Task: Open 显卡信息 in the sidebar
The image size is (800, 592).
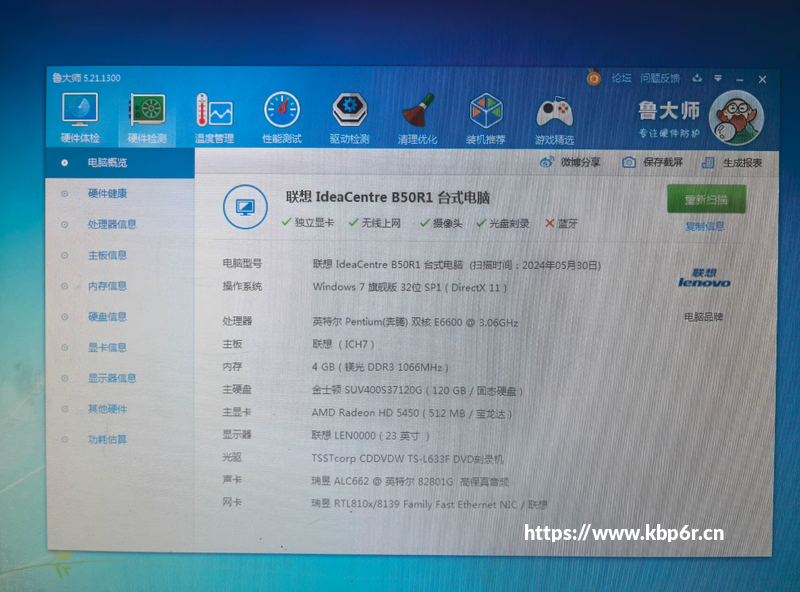Action: [107, 348]
